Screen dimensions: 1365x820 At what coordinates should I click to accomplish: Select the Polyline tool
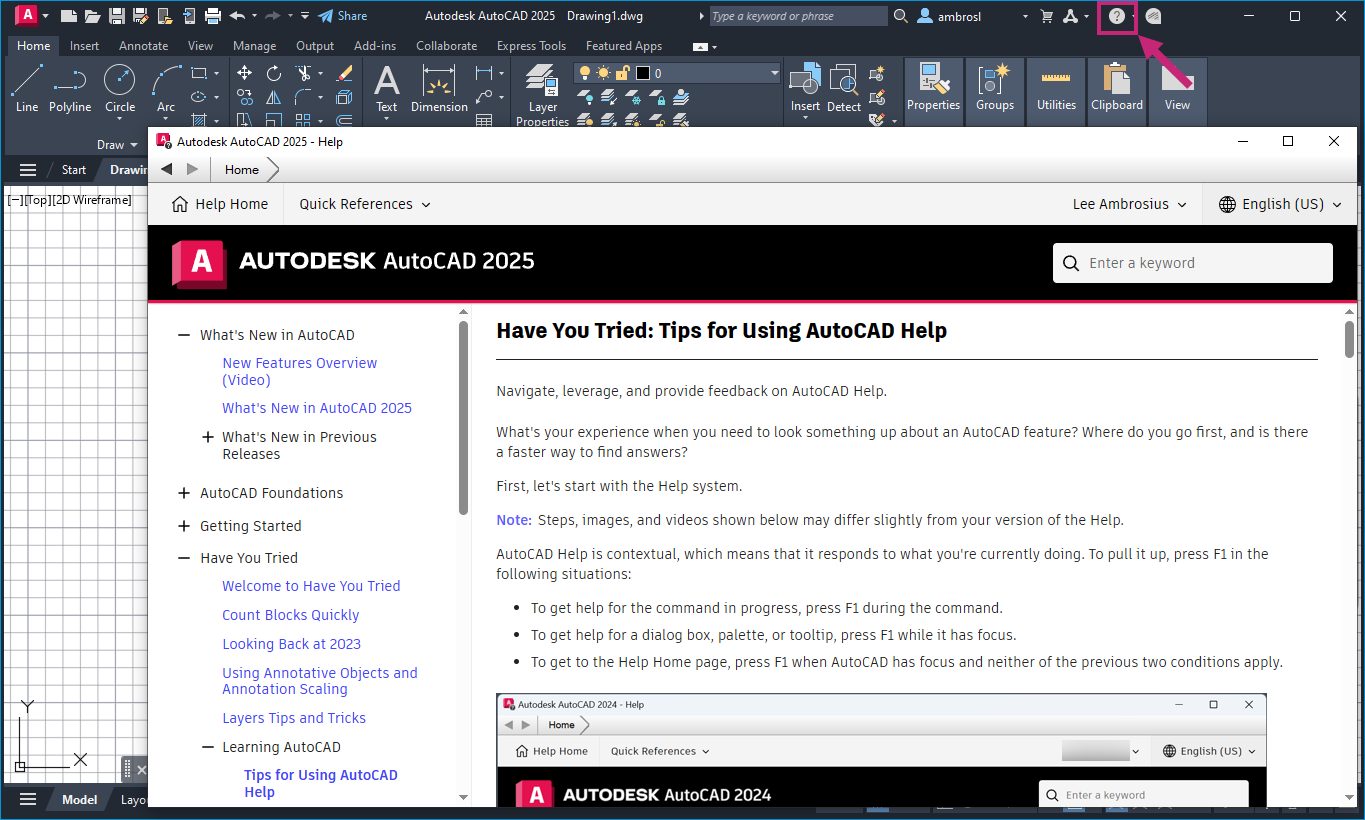[70, 88]
